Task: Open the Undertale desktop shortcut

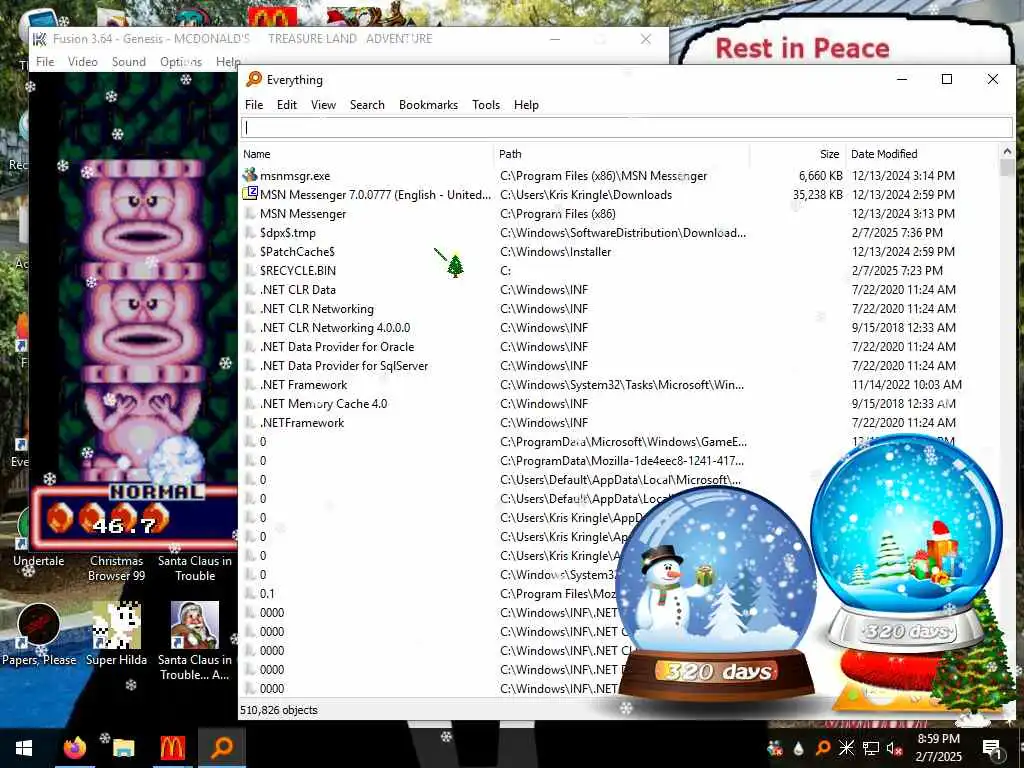Action: (39, 540)
